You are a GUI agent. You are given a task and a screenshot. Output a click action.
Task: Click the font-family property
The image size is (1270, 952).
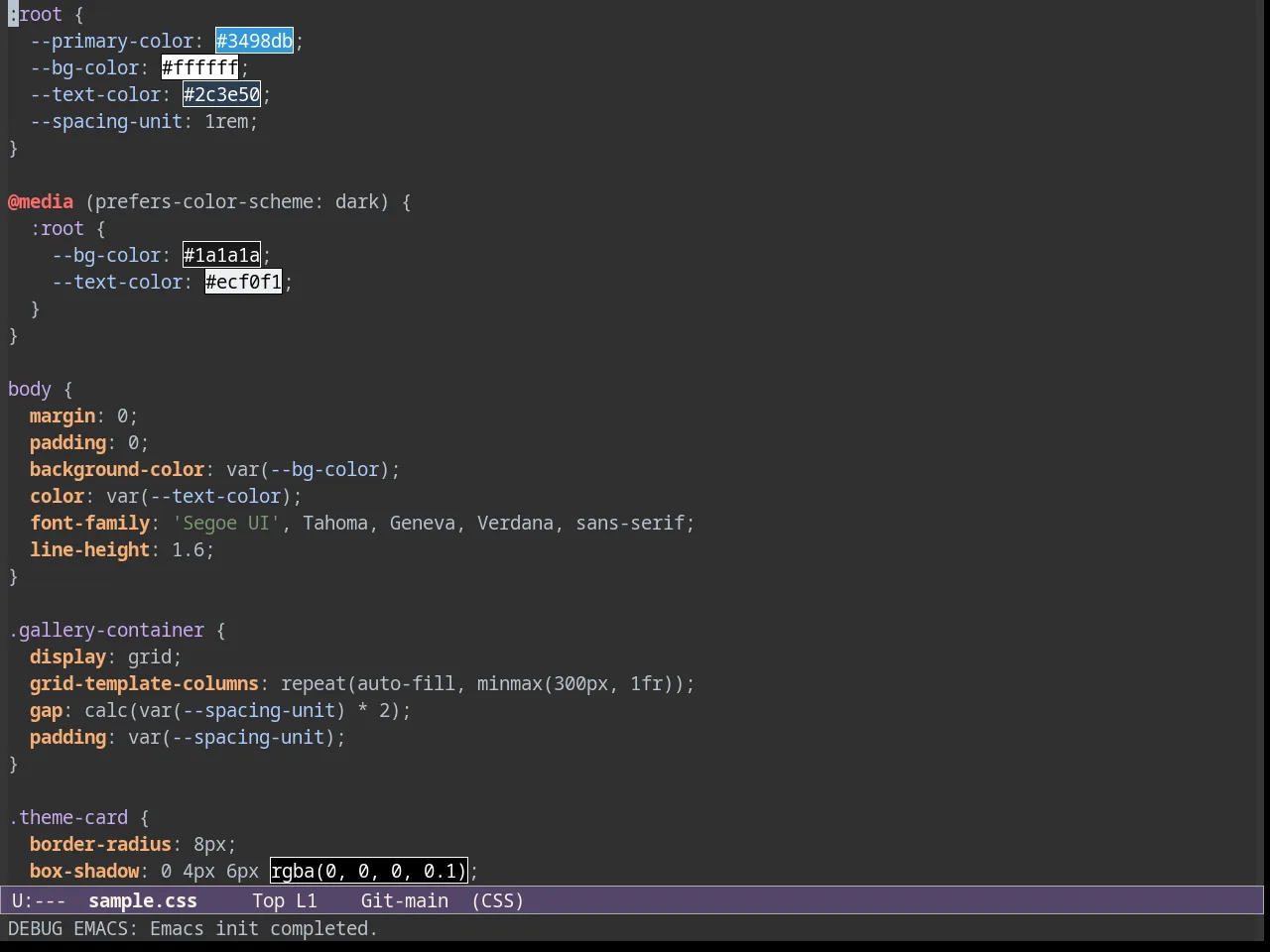coord(90,523)
